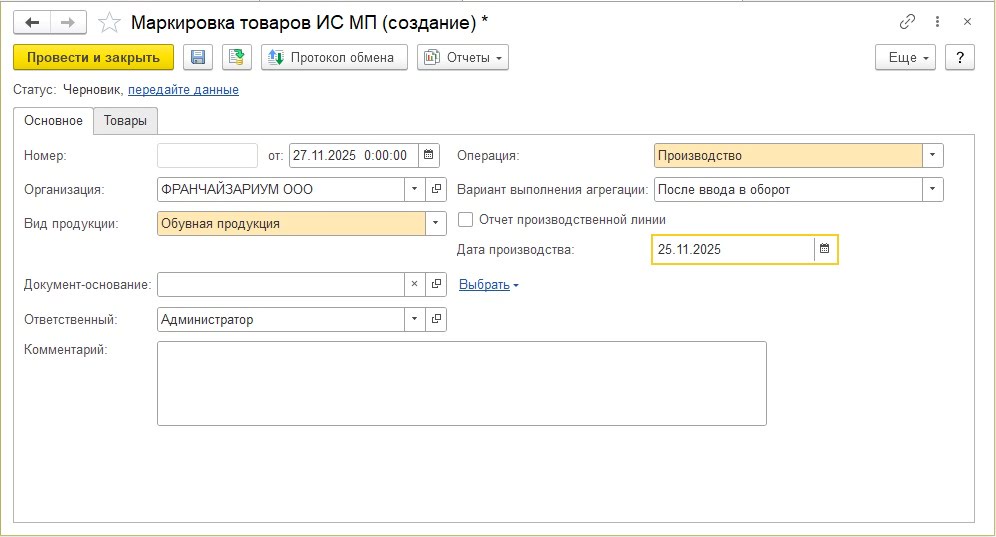Viewport: 996px width, 537px height.
Task: Open calendar for document date field
Action: coord(428,155)
